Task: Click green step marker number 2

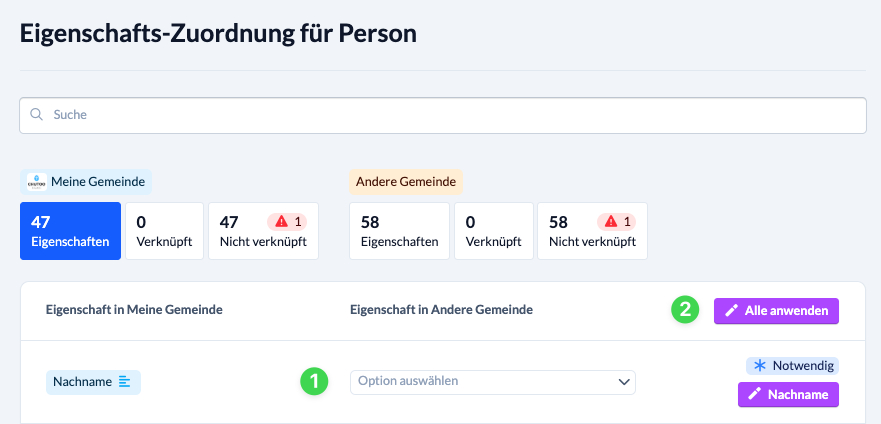Action: [x=685, y=310]
